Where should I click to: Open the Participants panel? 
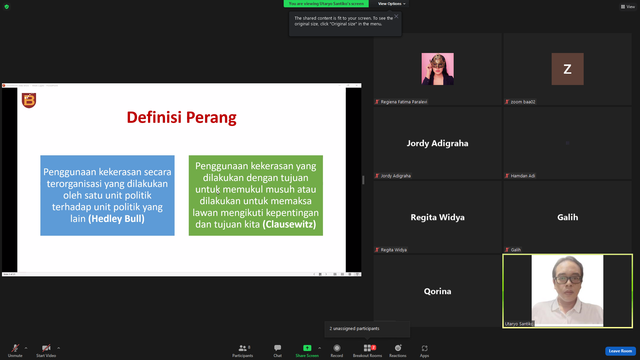[x=243, y=350]
